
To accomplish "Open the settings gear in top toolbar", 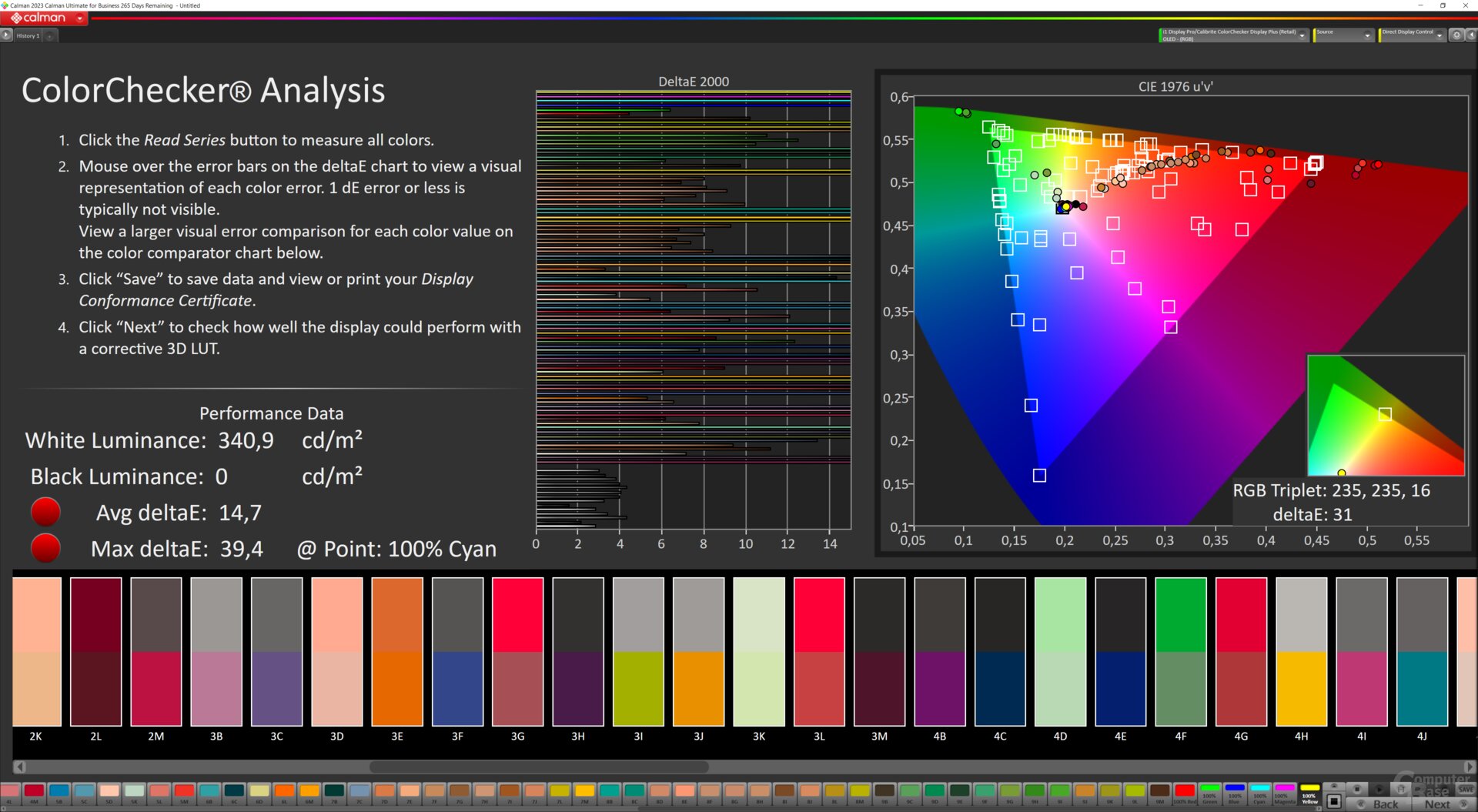I will (x=1456, y=35).
